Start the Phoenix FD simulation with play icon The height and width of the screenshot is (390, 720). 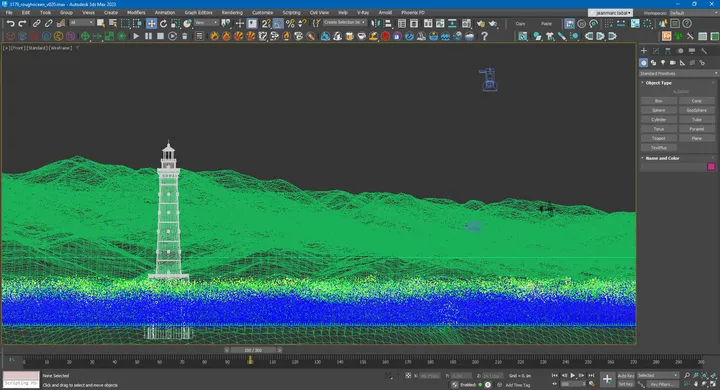[x=136, y=36]
